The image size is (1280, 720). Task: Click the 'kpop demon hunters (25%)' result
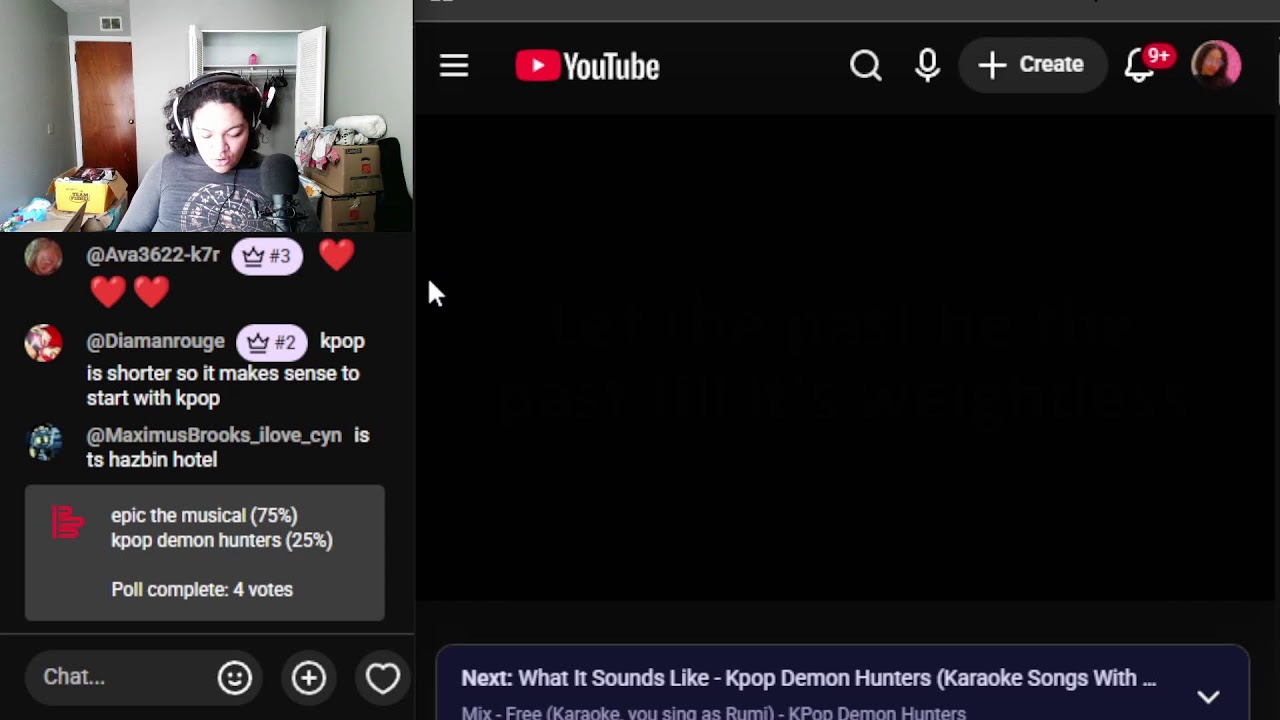(221, 540)
